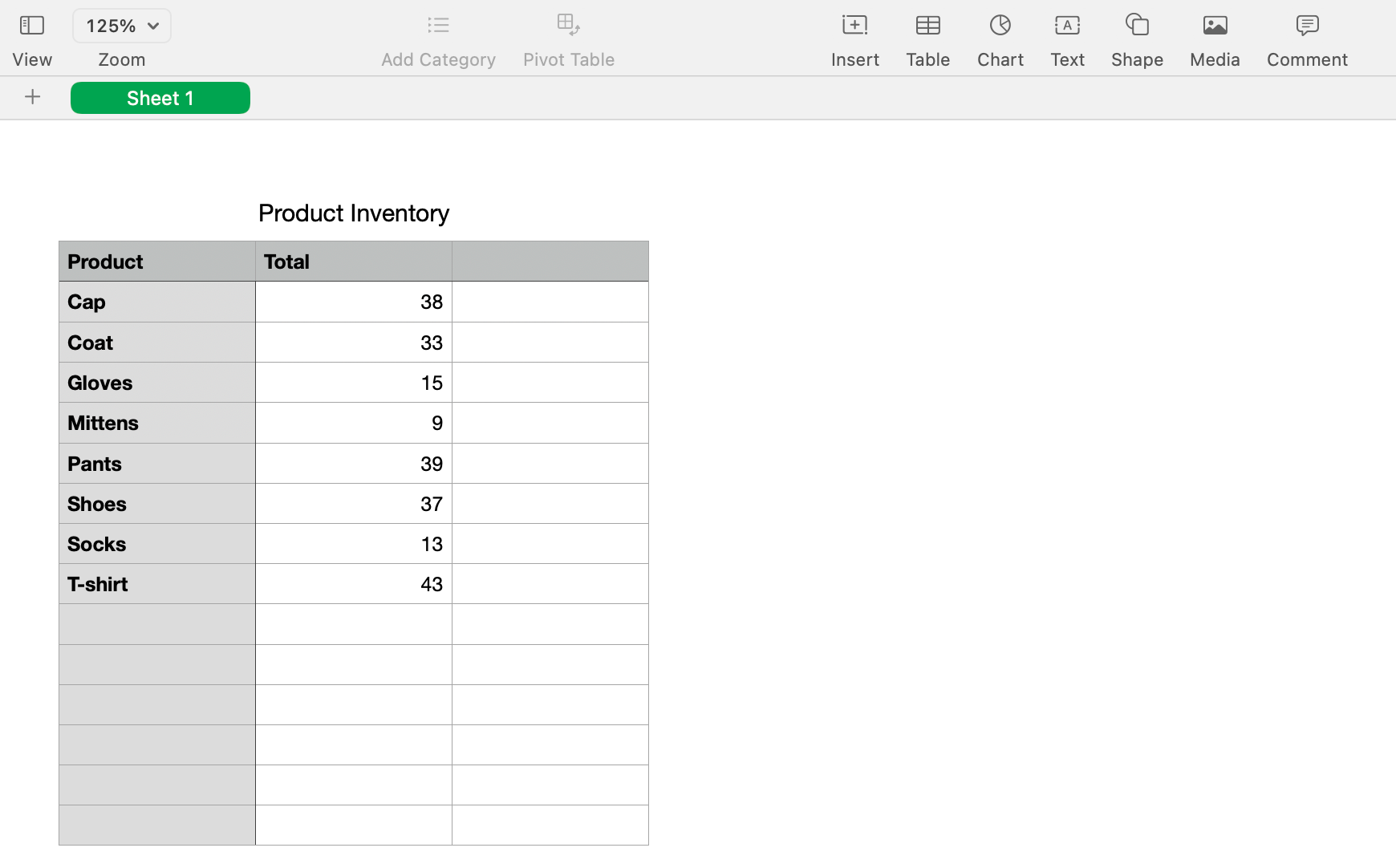This screenshot has height=868, width=1396.
Task: Insert a Chart using toolbar icon
Action: [1000, 26]
